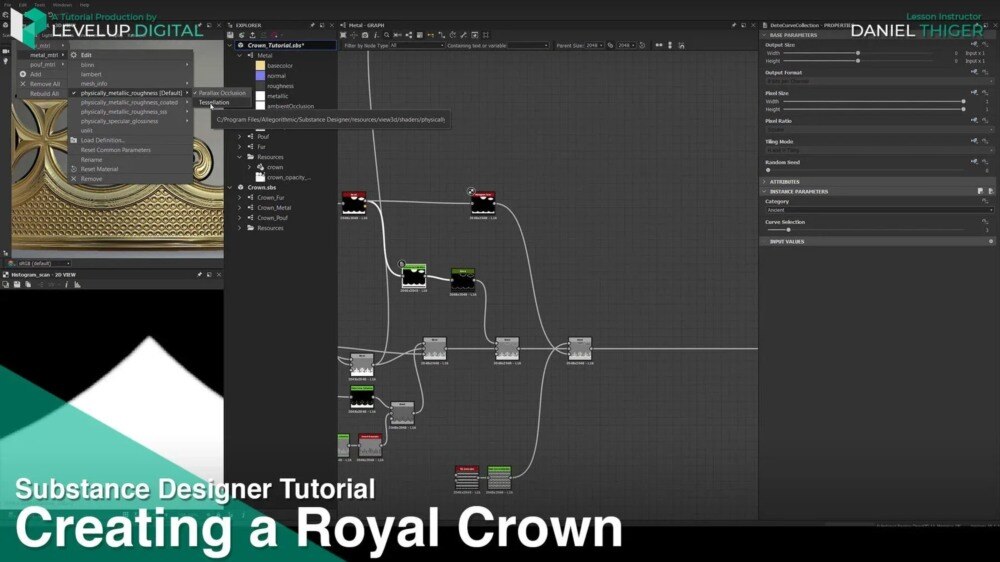Click the camera icon in 3D view sidebar
1000x562 pixels.
(6, 51)
